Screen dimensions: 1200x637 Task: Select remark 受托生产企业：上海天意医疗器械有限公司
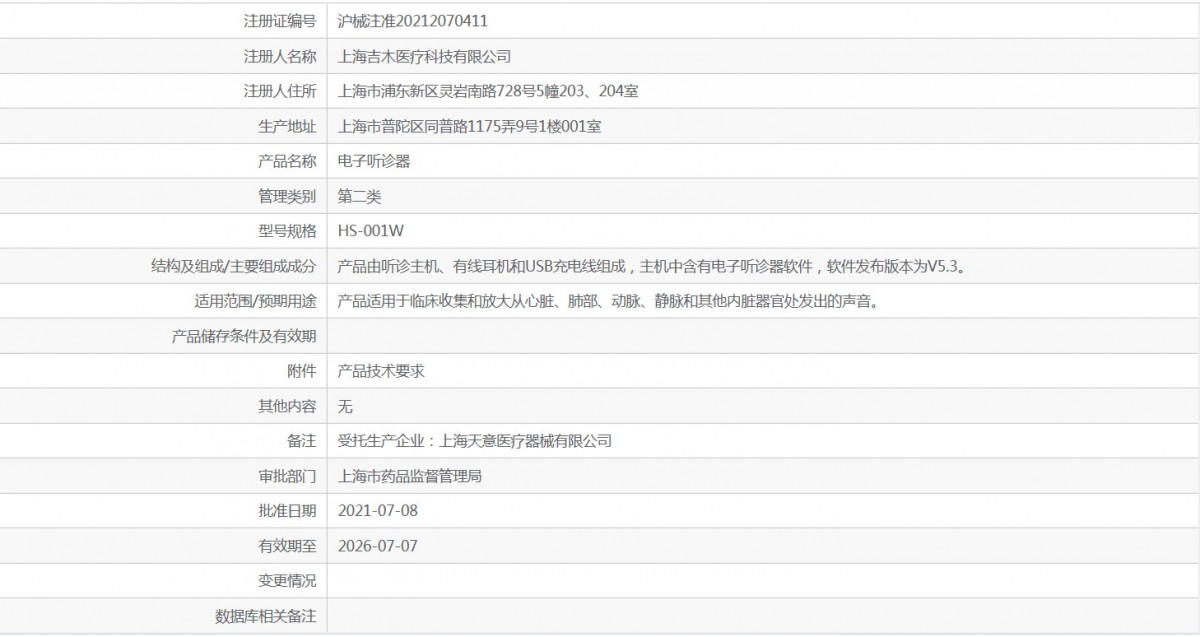475,441
